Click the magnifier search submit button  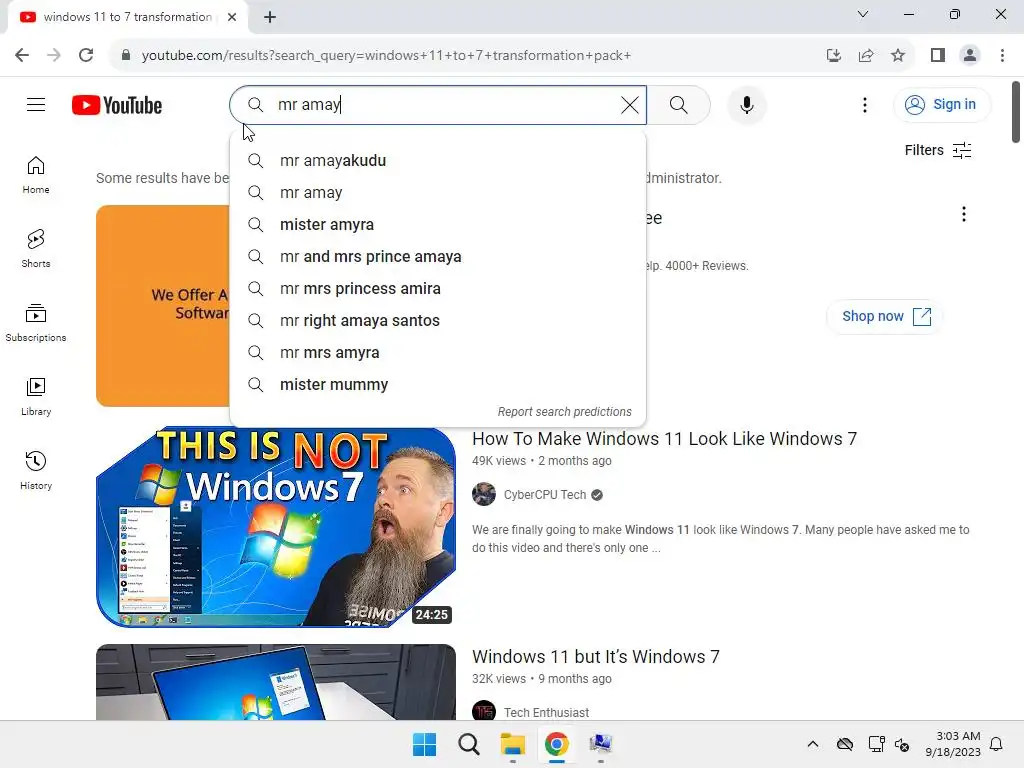click(679, 105)
